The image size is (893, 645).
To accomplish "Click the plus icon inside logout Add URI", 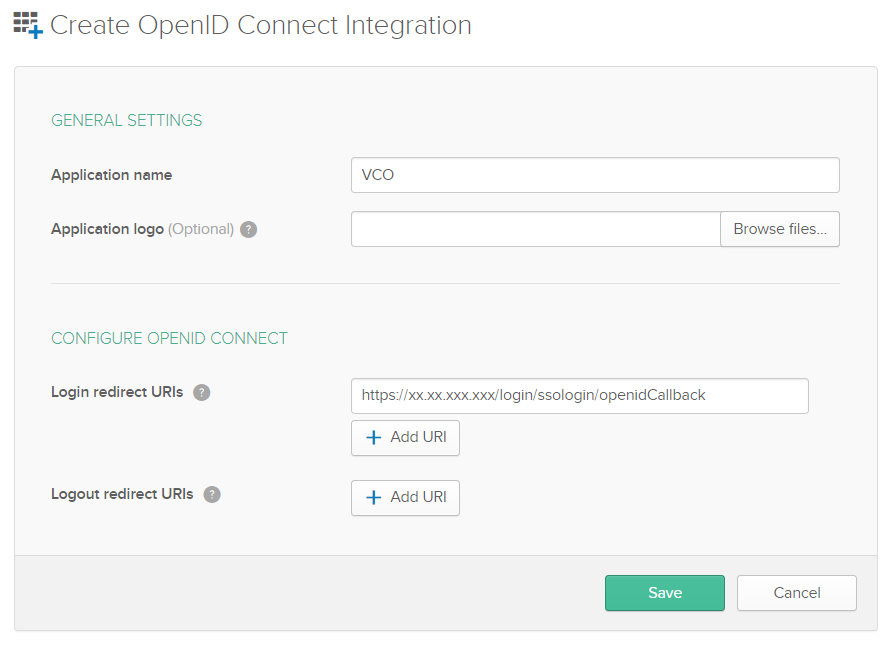I will 375,498.
